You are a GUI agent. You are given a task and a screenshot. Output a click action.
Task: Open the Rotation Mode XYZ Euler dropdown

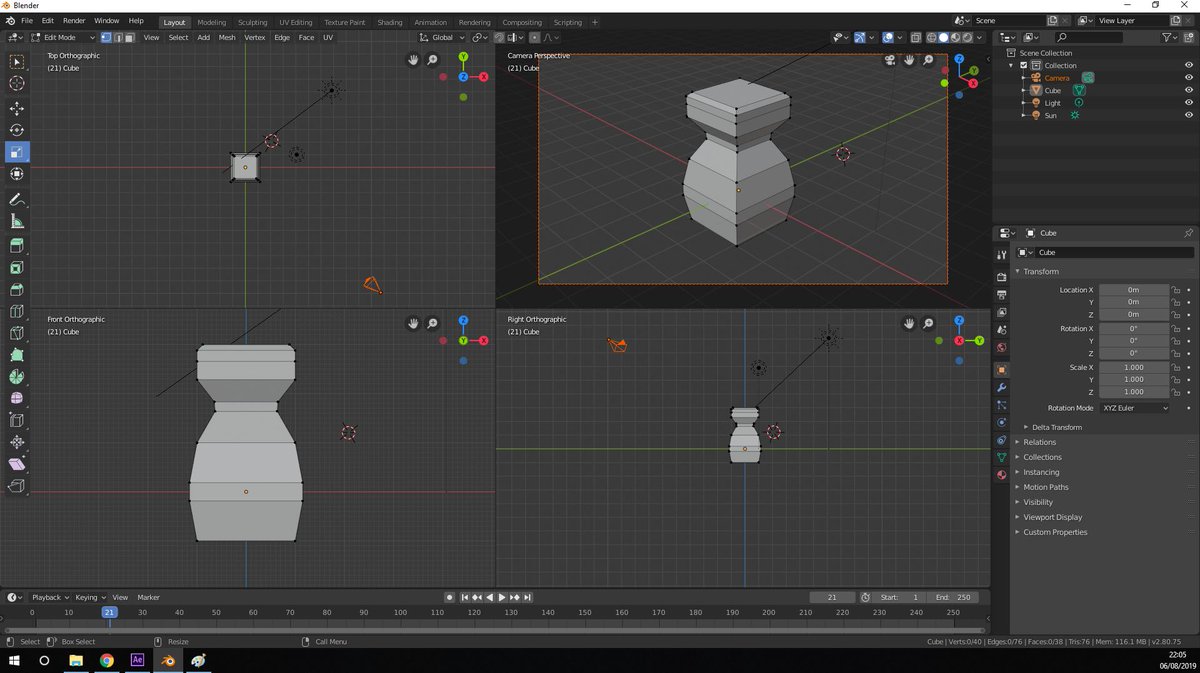point(1134,408)
